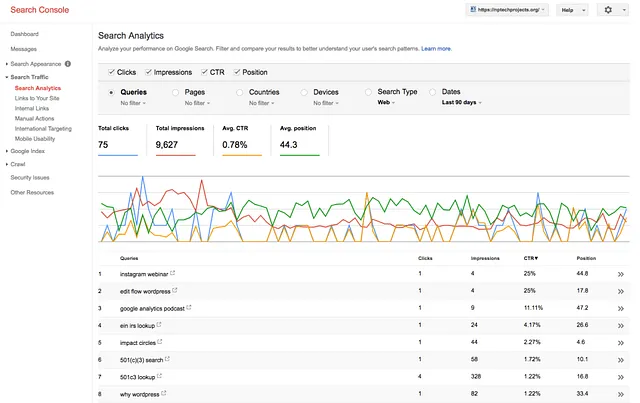Open the Last 90 days date dropdown
The width and height of the screenshot is (640, 403).
click(x=462, y=102)
